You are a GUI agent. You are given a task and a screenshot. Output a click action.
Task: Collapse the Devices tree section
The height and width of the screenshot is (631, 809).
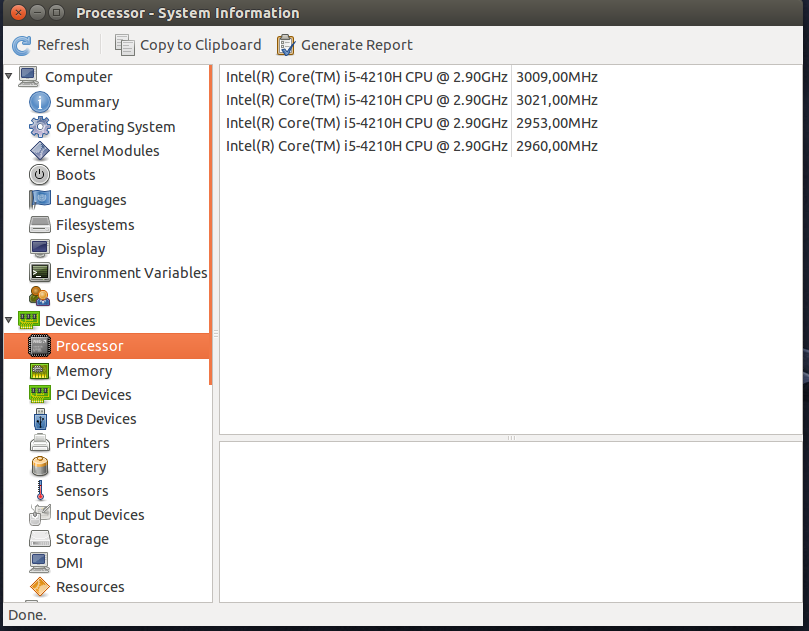tap(9, 320)
